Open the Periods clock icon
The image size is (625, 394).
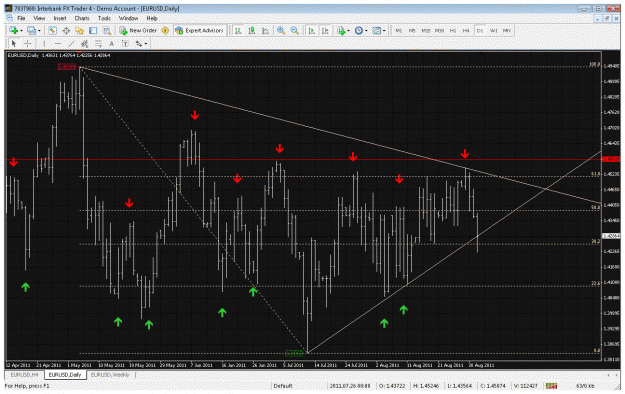point(358,30)
